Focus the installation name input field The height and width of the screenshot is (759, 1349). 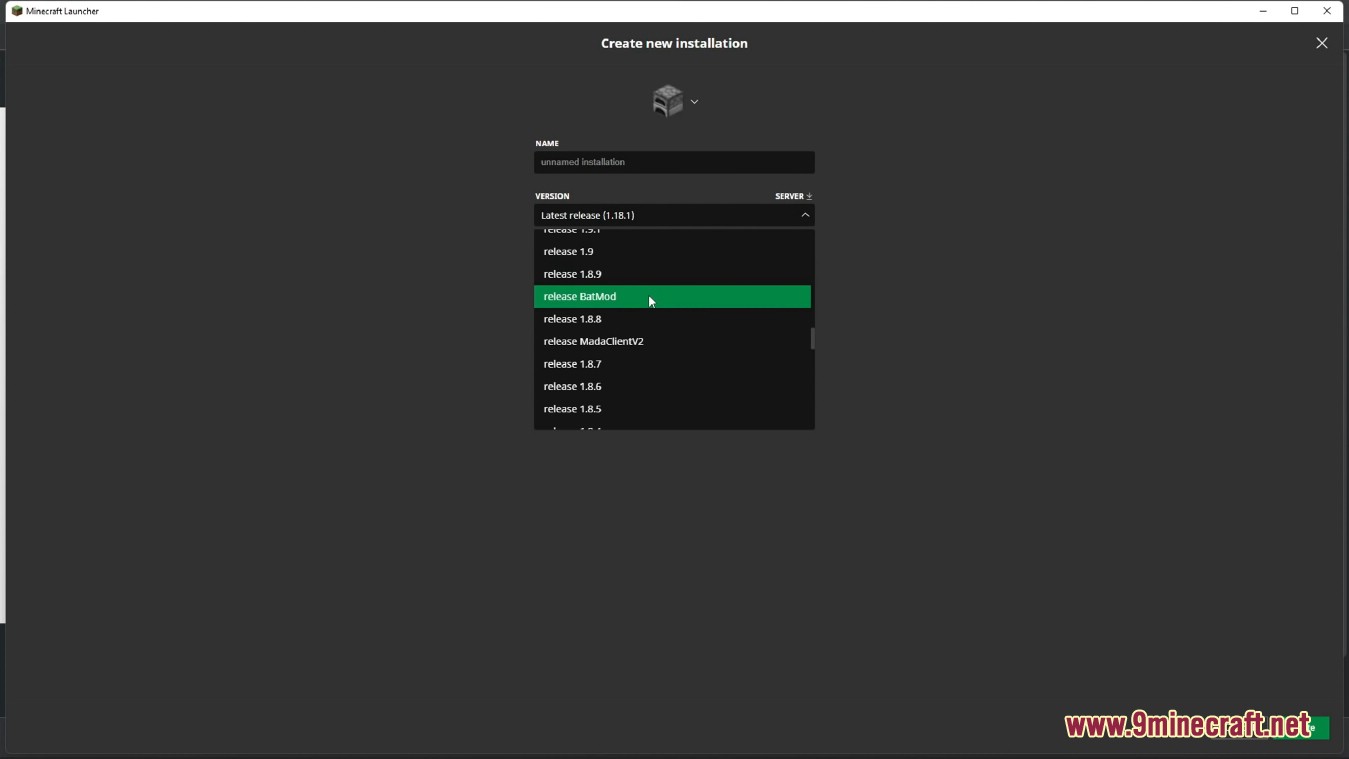[x=674, y=162]
